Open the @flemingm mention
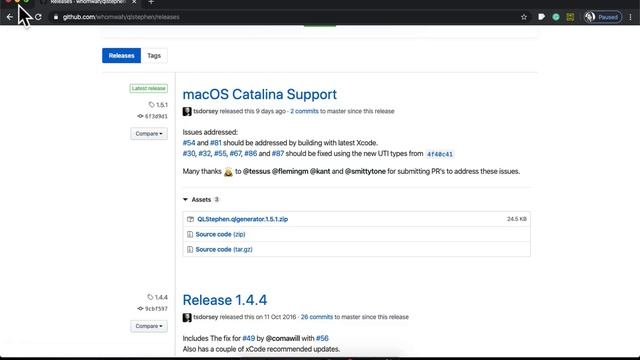Image resolution: width=640 pixels, height=360 pixels. tap(290, 171)
